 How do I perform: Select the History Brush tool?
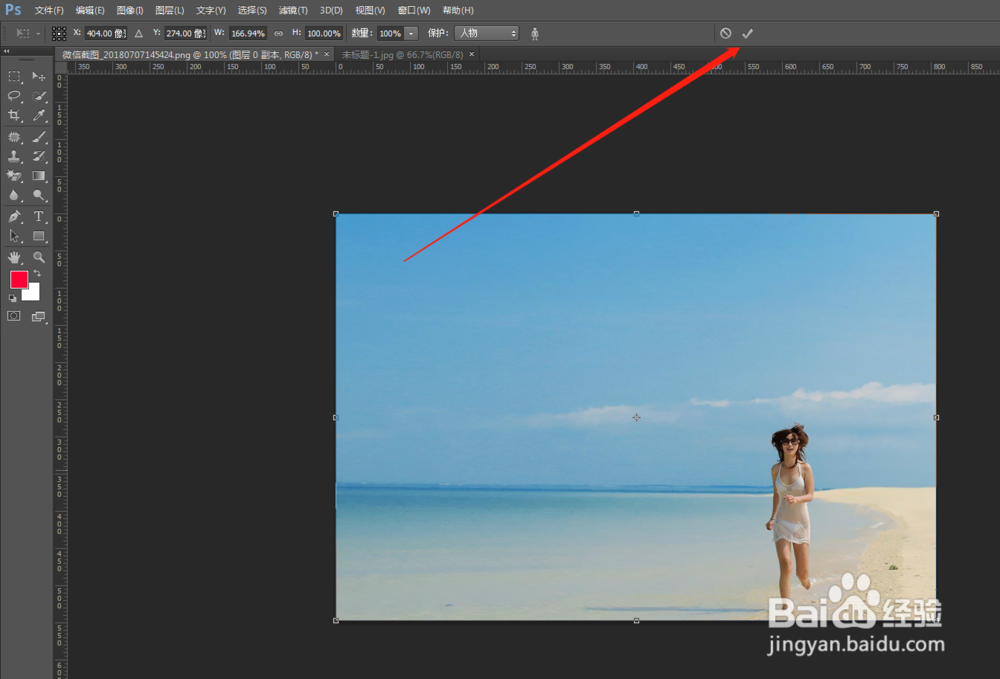39,156
